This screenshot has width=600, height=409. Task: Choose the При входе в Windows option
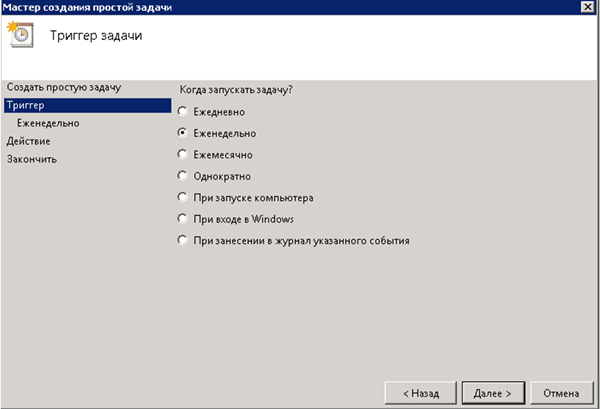pos(182,218)
